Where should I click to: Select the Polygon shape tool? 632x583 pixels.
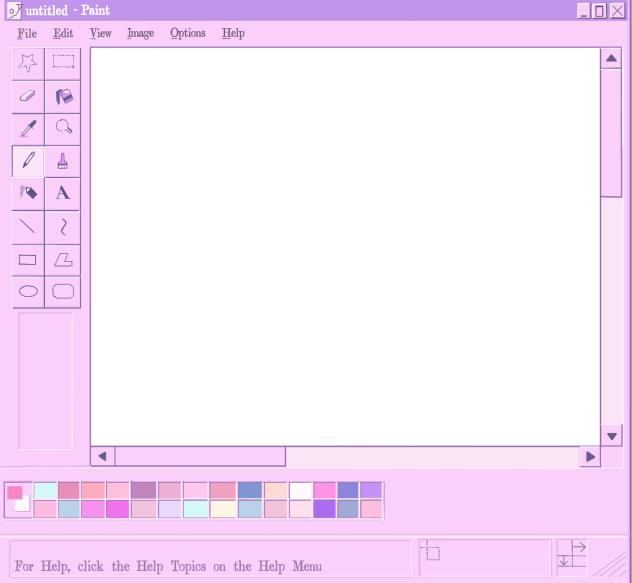63,260
